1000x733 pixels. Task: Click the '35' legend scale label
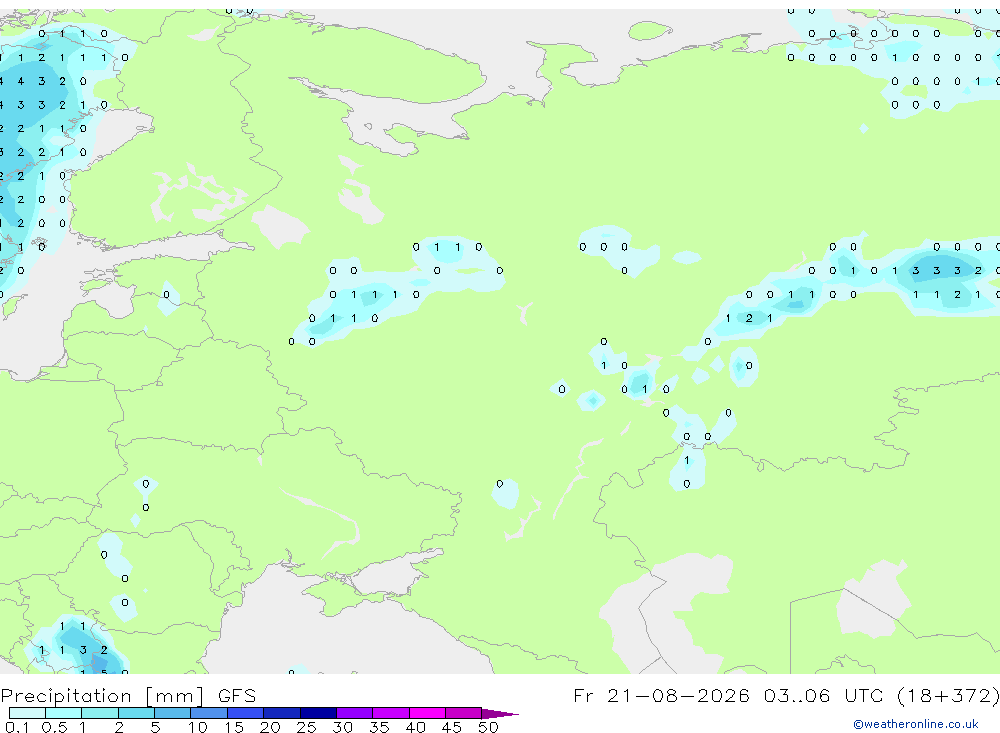click(379, 727)
